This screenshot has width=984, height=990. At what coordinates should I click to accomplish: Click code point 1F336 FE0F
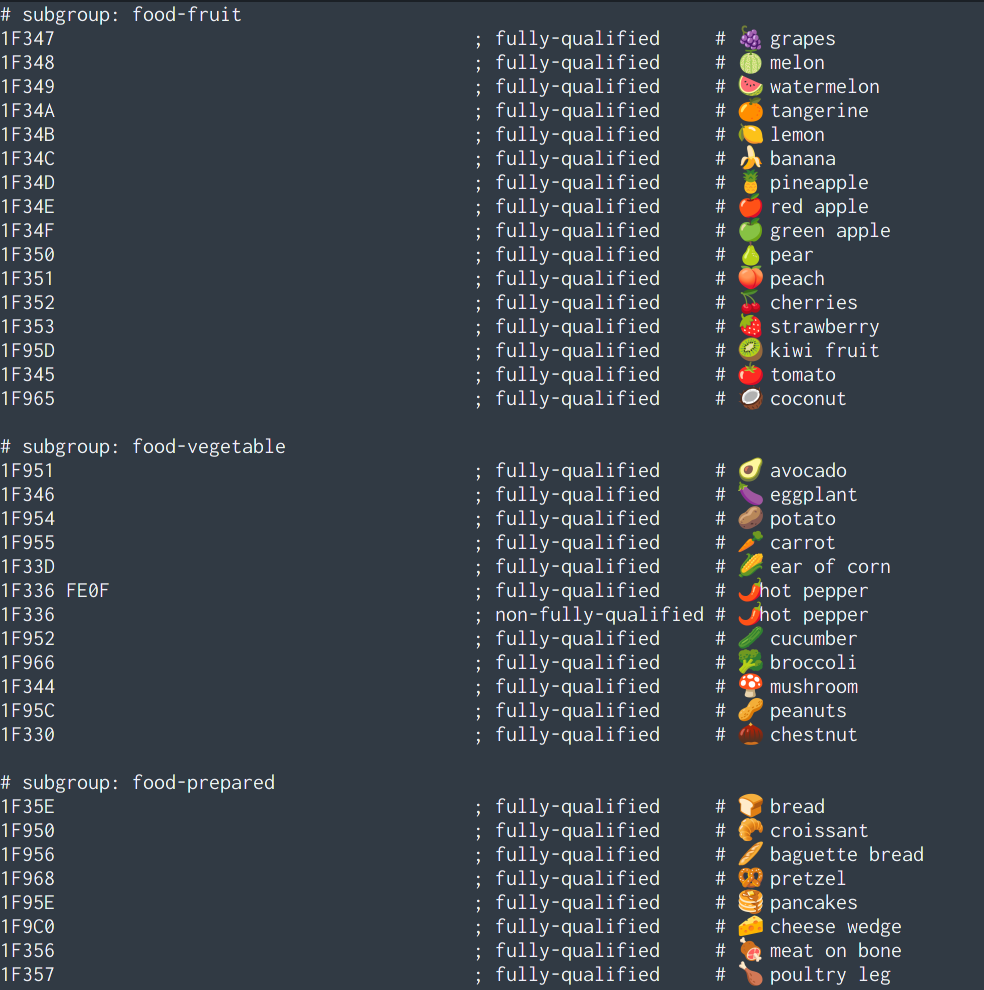pos(55,590)
